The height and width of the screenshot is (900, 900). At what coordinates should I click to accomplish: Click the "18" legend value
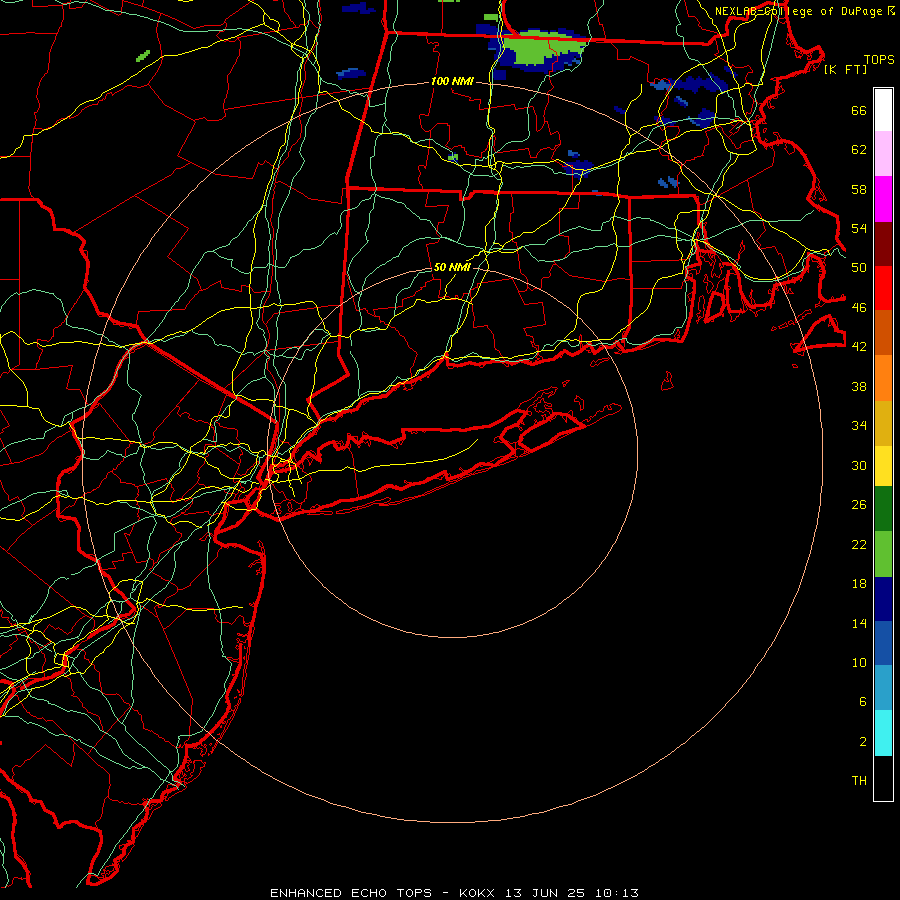tap(859, 584)
